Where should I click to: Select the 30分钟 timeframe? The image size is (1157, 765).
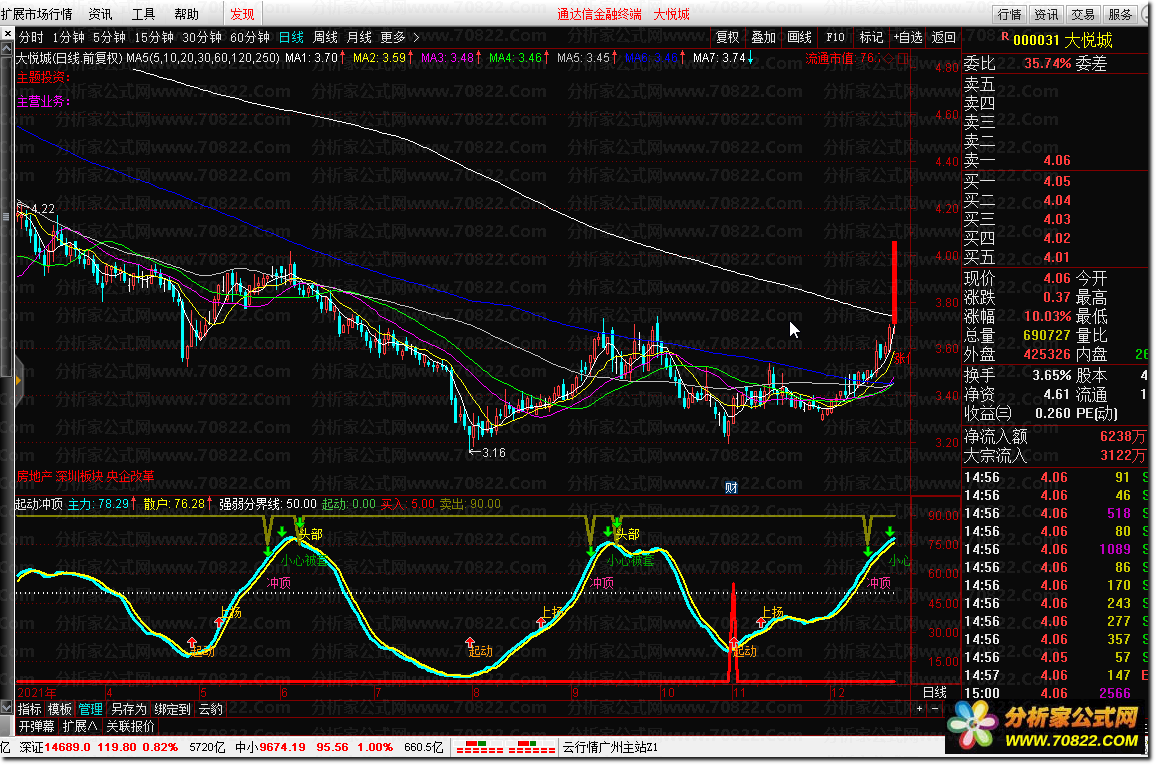pos(201,37)
